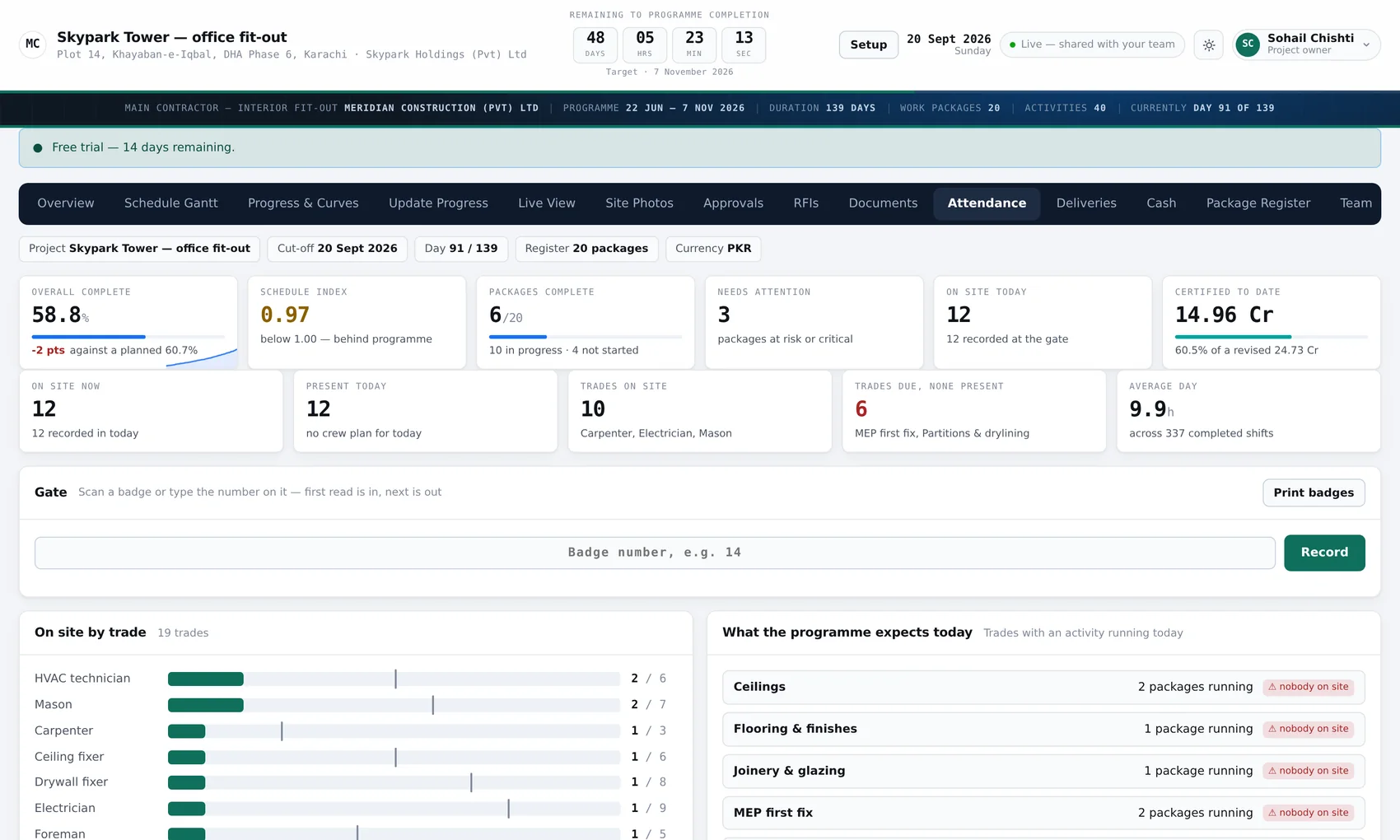Open the Update Progress tab
The width and height of the screenshot is (1400, 840).
pyautogui.click(x=438, y=203)
